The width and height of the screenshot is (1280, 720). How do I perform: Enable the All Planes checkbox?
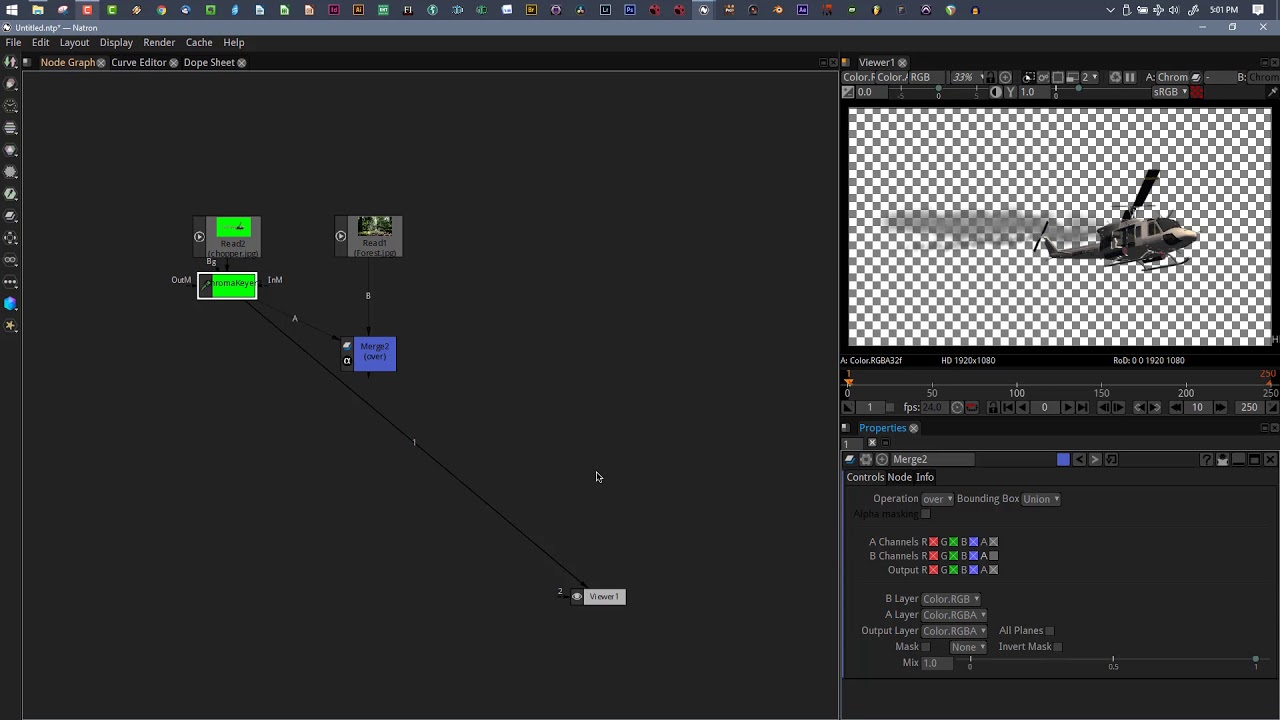click(1049, 631)
